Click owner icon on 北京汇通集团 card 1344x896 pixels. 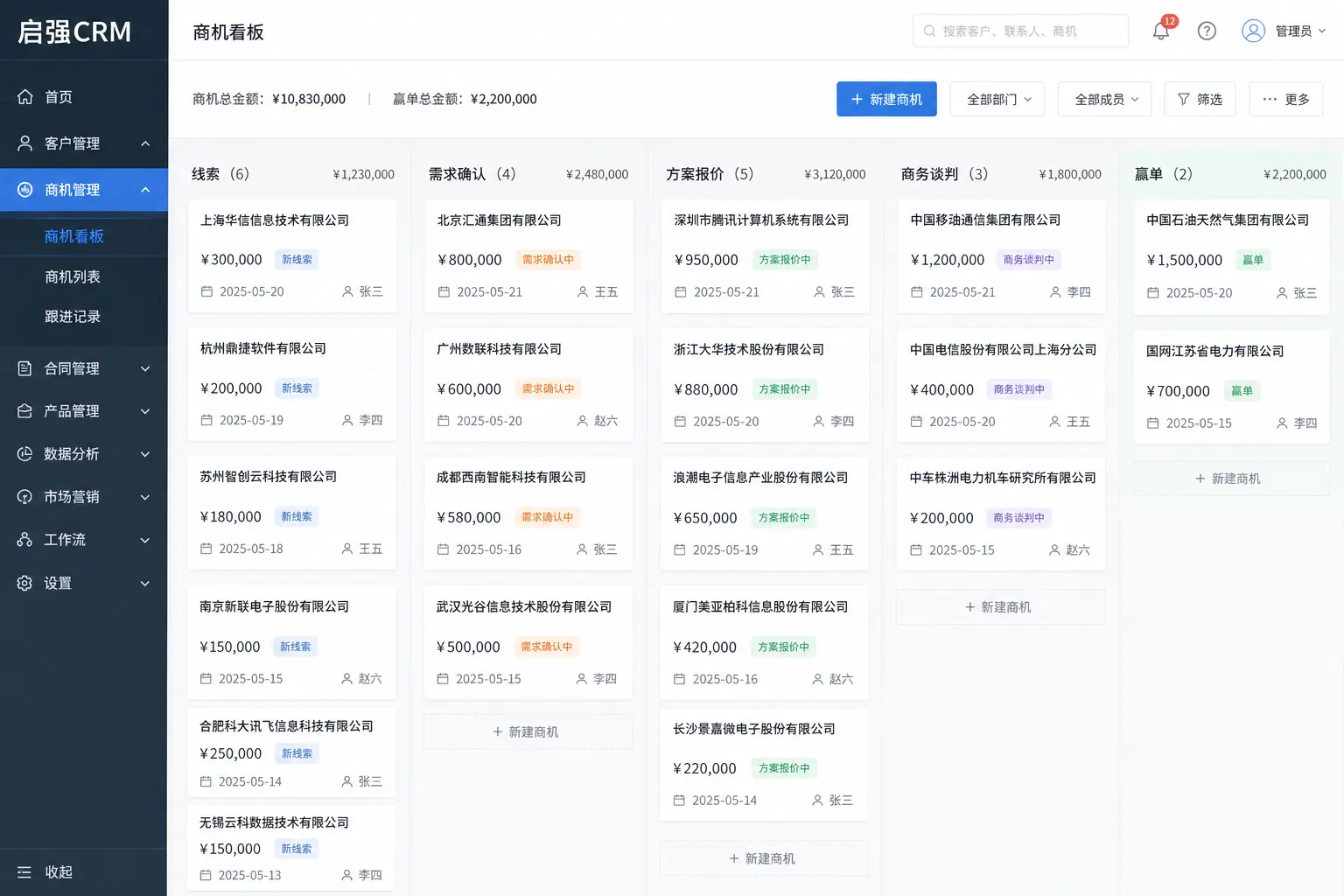pos(583,292)
